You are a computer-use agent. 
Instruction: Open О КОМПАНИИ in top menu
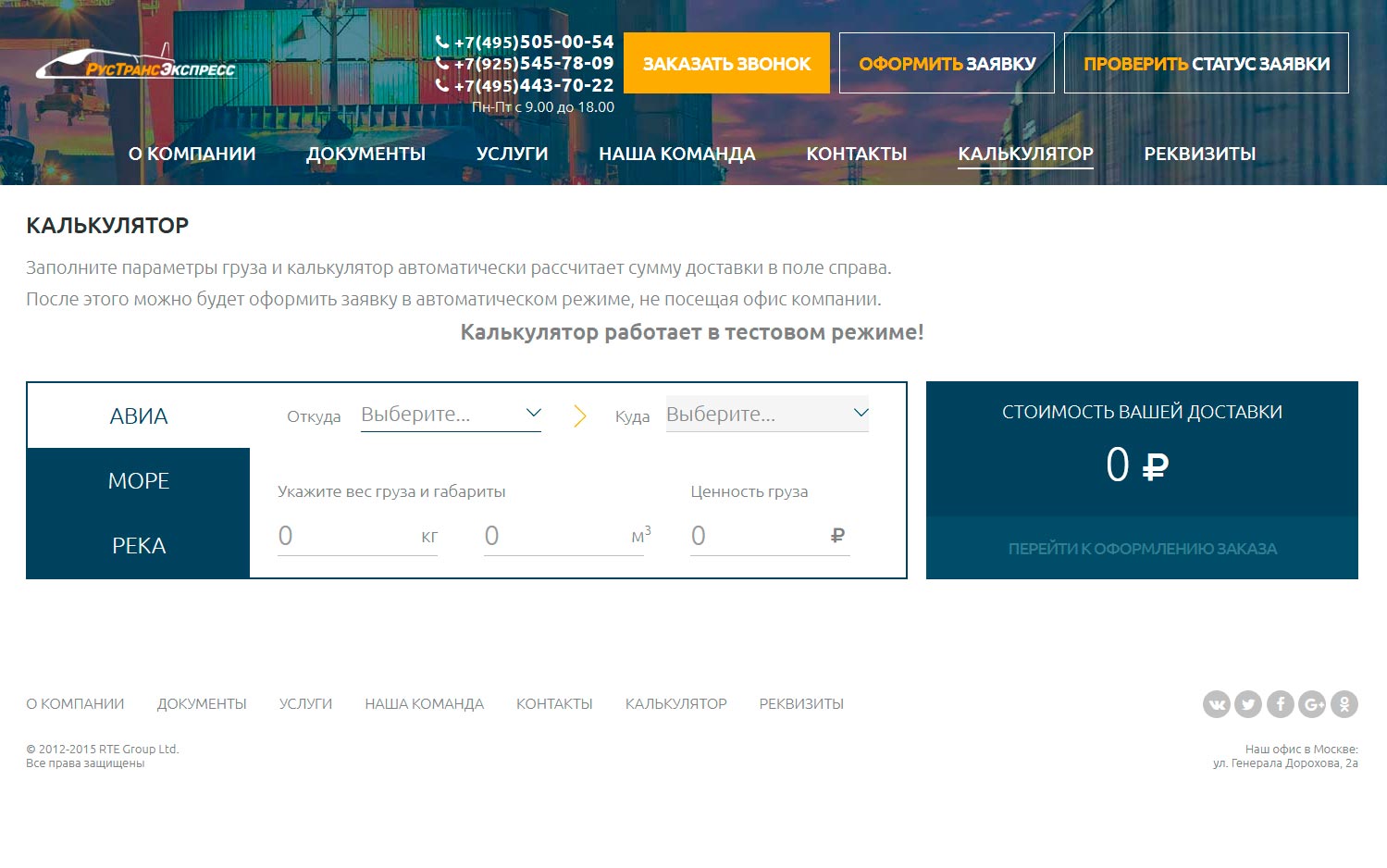192,154
